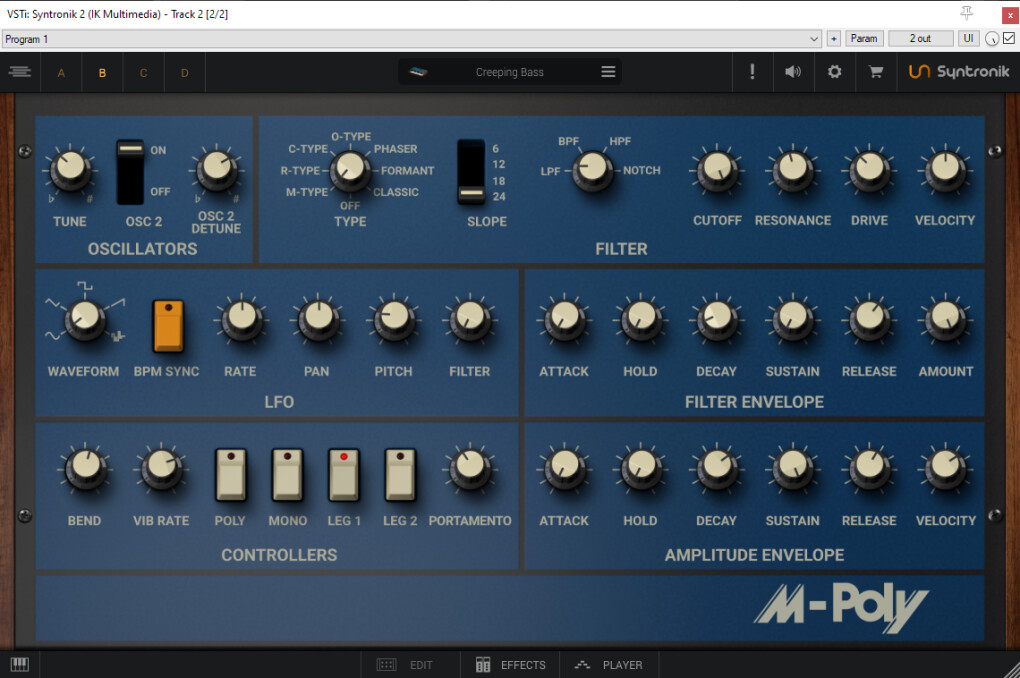Click the alert exclamation icon
1020x678 pixels.
click(753, 72)
